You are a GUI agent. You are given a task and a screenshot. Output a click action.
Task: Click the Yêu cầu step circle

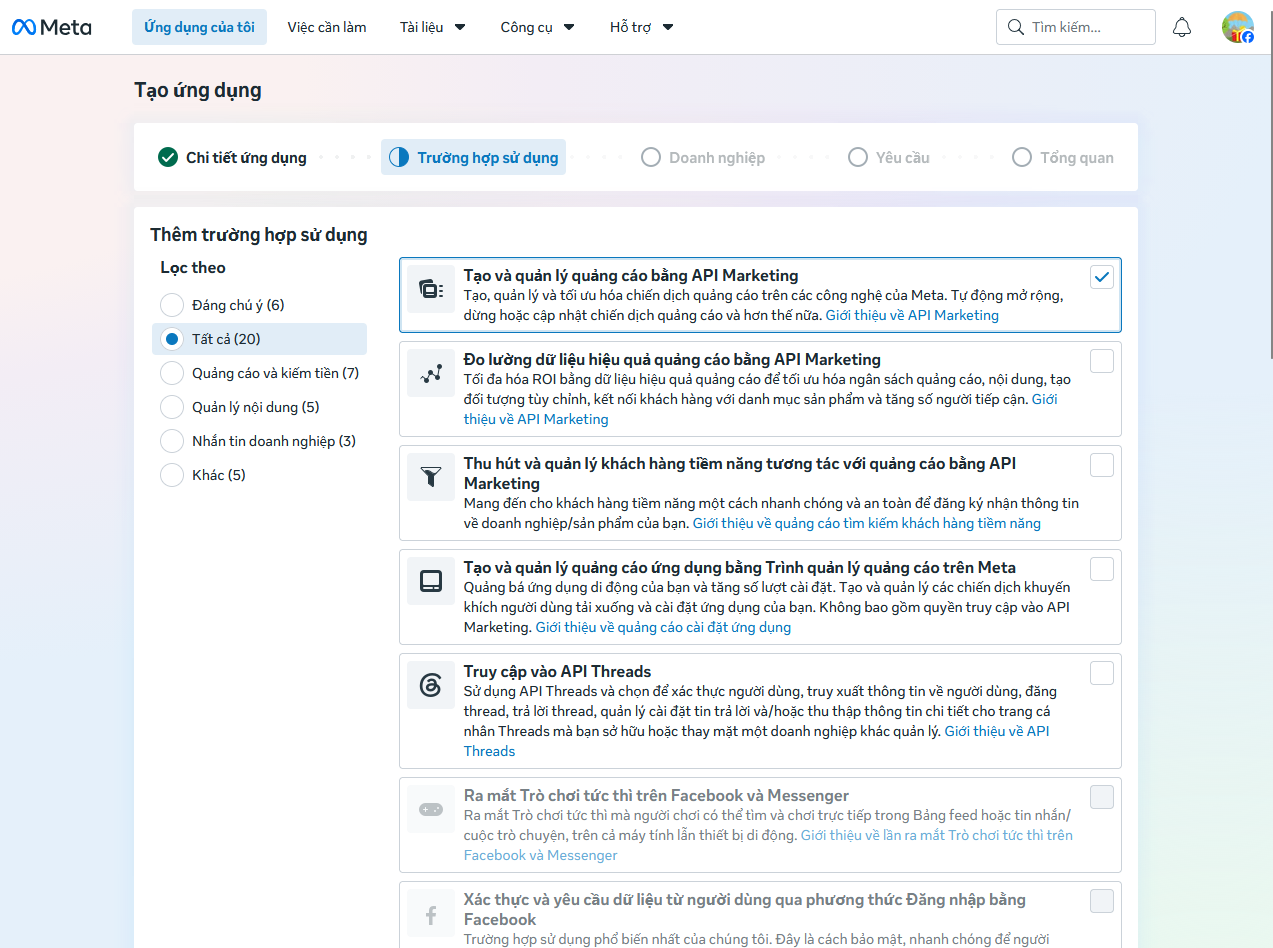click(858, 157)
